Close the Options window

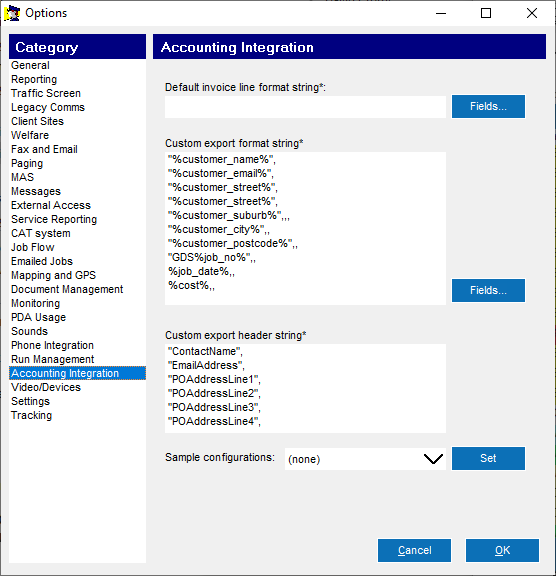(531, 13)
